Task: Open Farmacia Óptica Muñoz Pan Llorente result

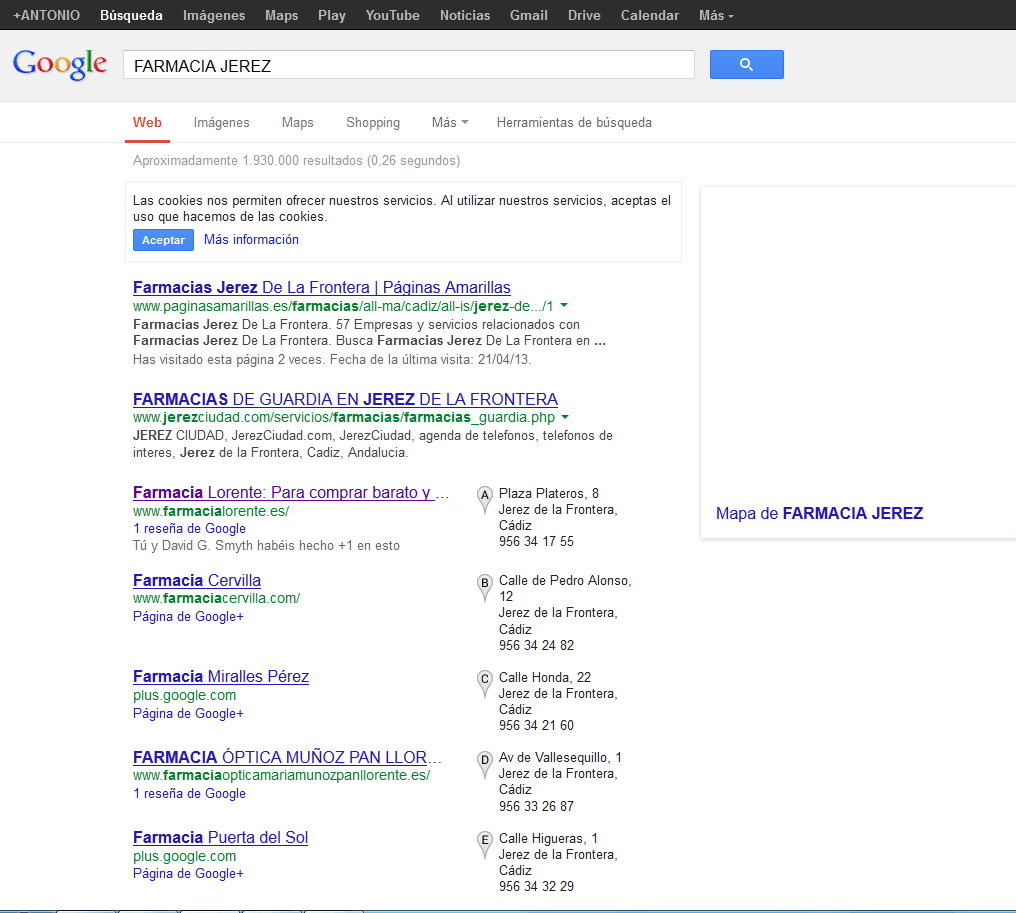Action: (x=287, y=757)
